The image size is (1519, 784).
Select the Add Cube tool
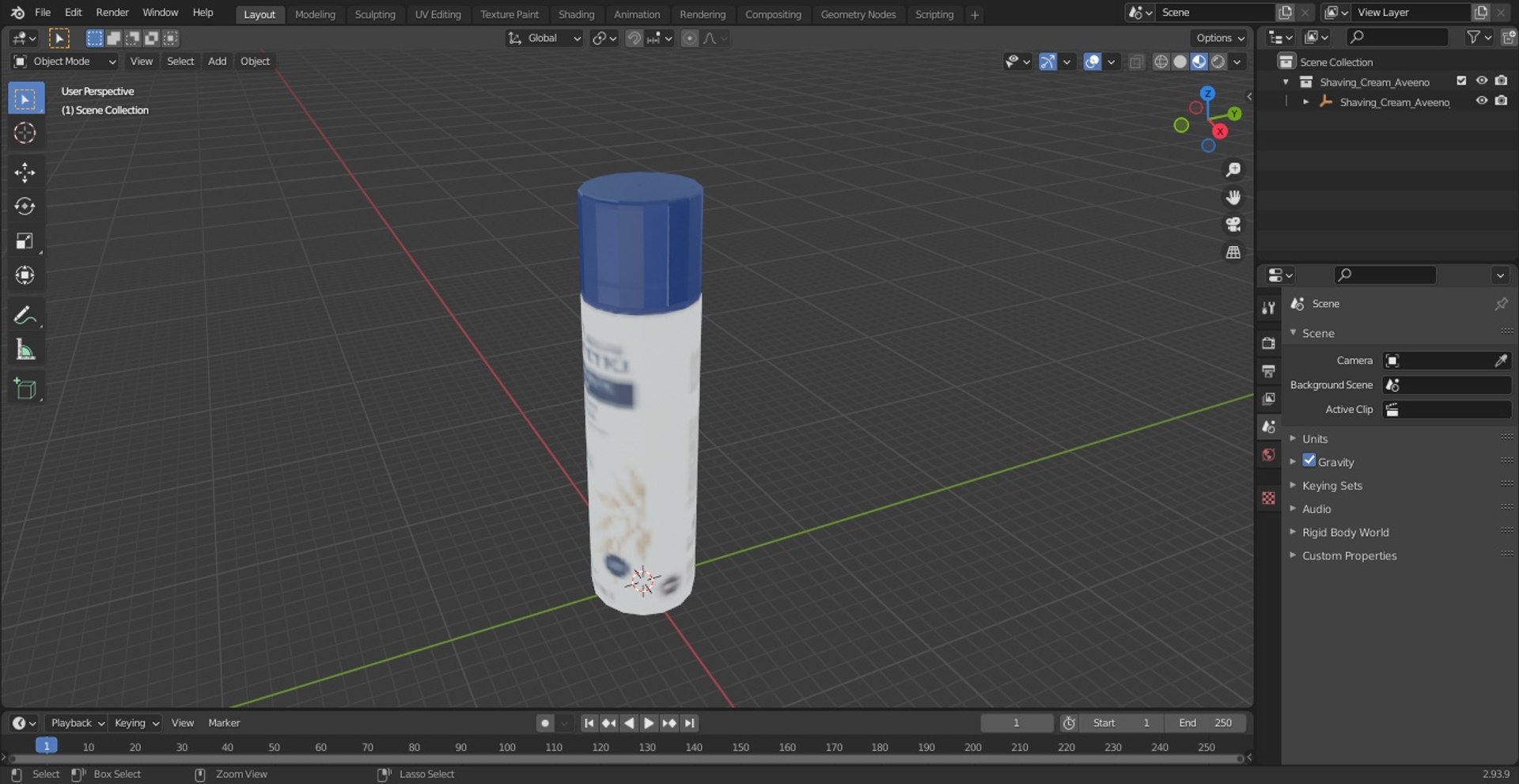tap(25, 389)
